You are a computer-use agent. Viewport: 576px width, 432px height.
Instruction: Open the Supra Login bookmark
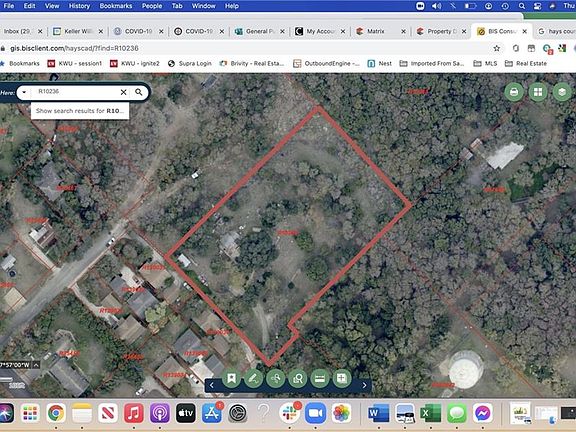pyautogui.click(x=190, y=64)
